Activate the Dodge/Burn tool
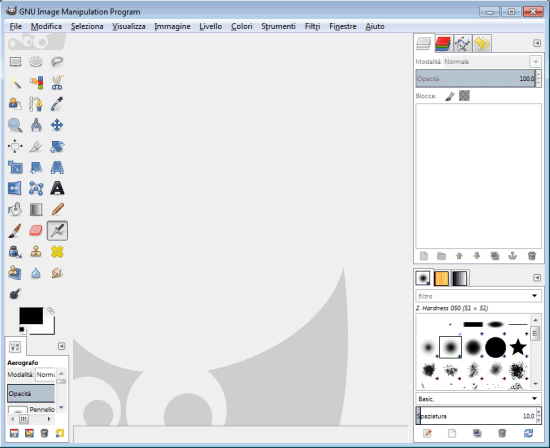Viewport: 550px width, 448px height. click(x=15, y=294)
